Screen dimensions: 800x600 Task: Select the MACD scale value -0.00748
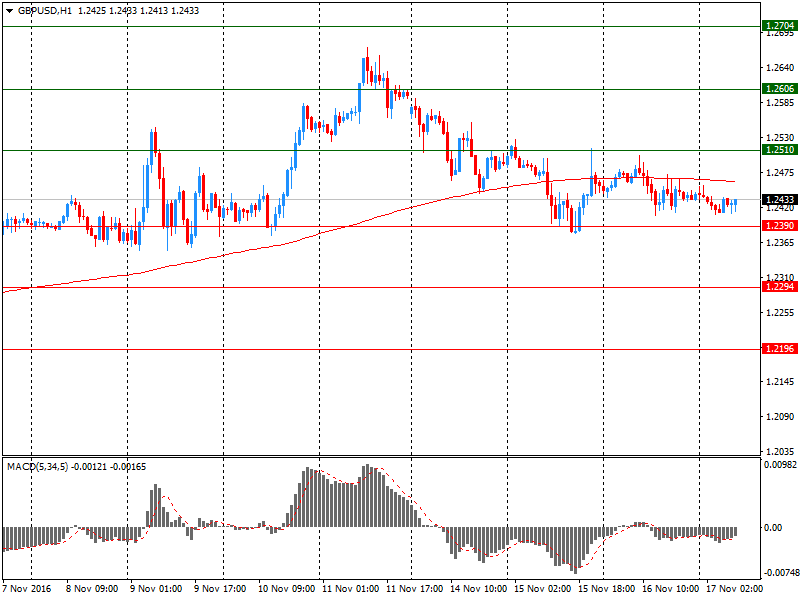point(781,573)
